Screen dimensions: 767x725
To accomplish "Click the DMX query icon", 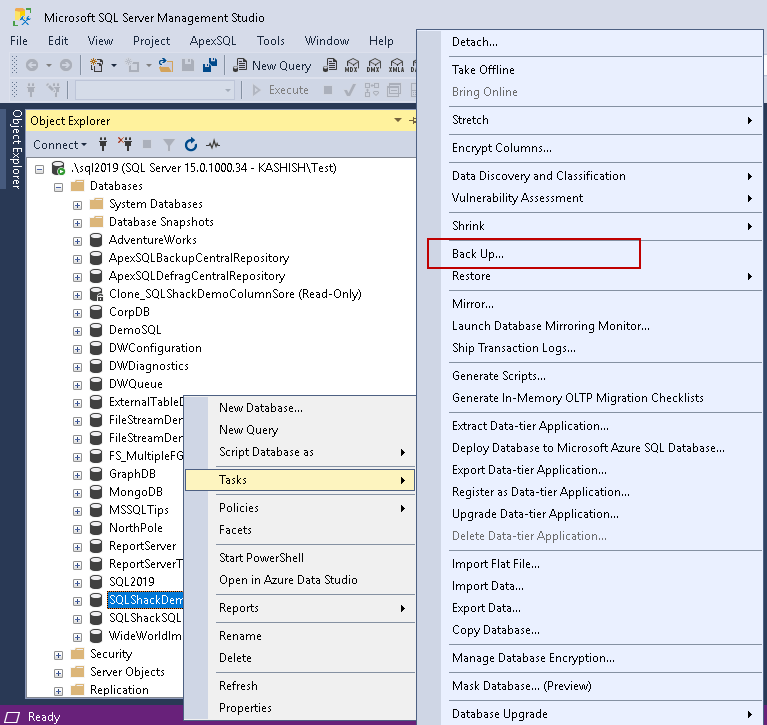I will [374, 66].
